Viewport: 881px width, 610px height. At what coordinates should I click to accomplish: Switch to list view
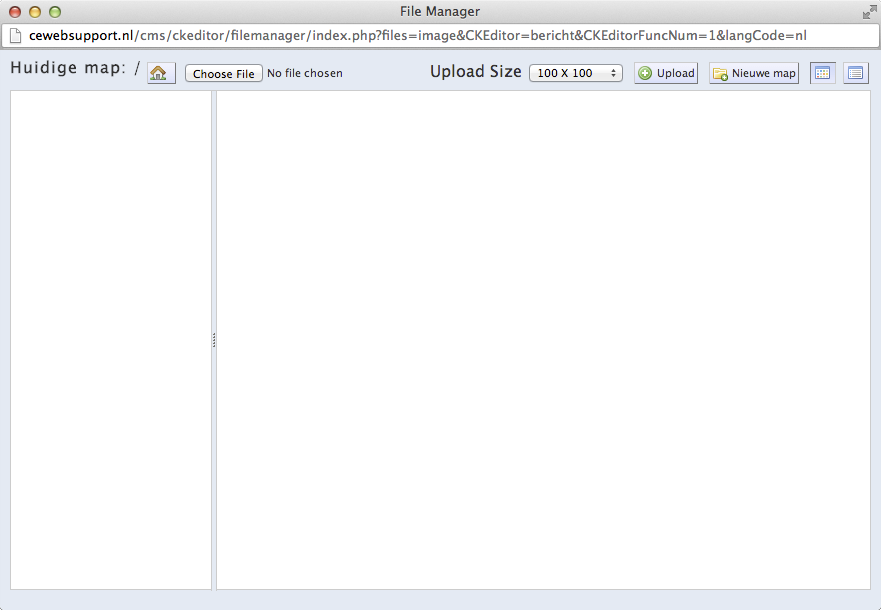(856, 73)
